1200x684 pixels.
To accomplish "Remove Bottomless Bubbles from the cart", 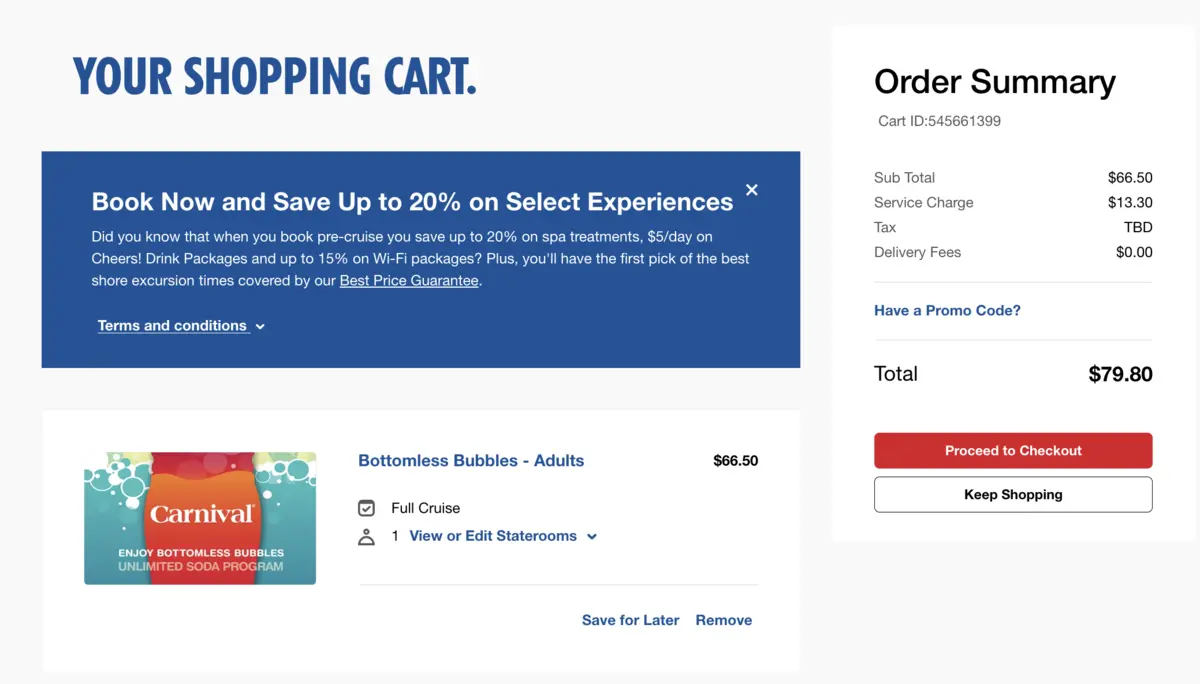I will pyautogui.click(x=724, y=620).
